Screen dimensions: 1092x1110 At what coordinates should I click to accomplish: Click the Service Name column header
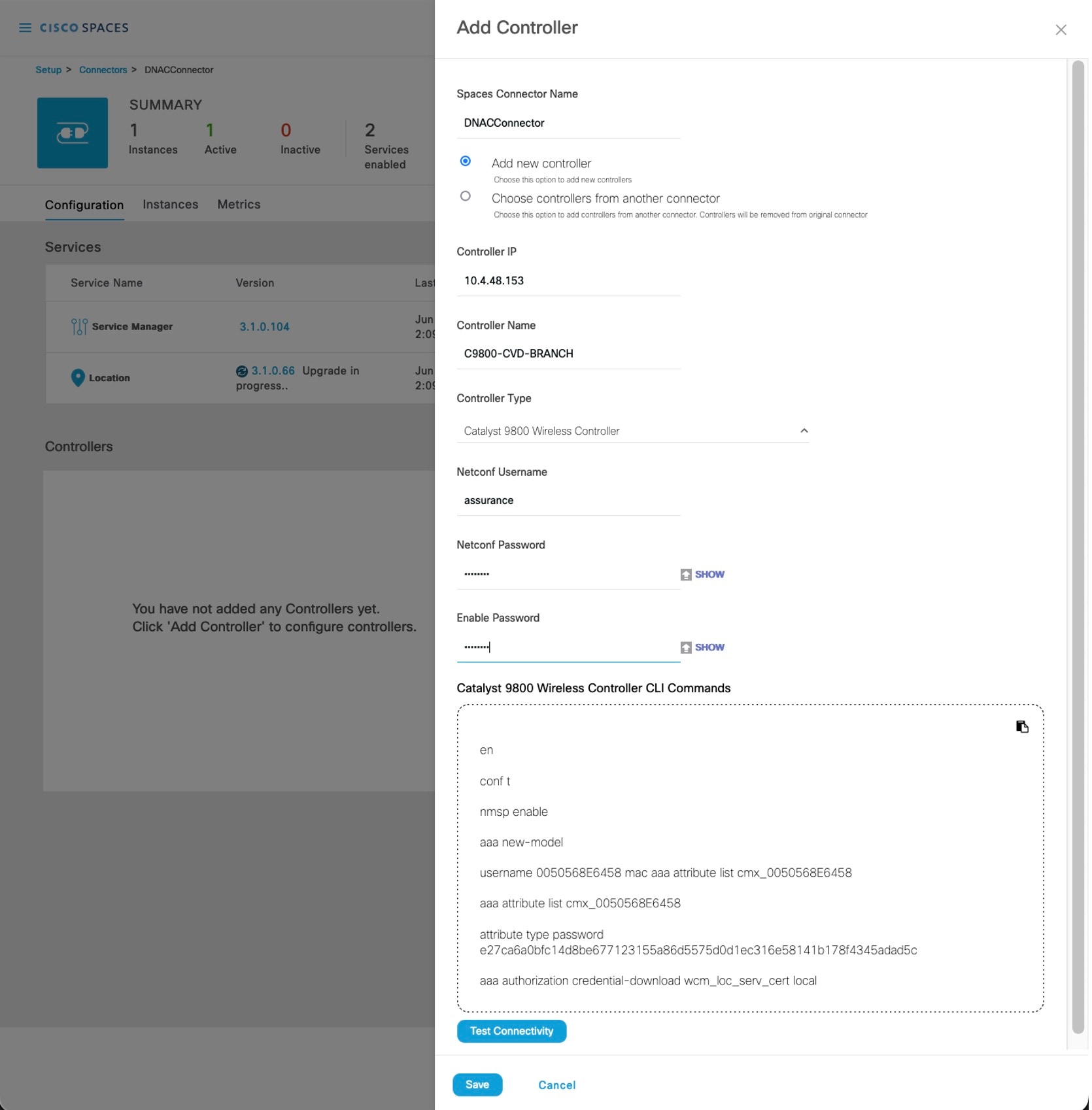[107, 283]
